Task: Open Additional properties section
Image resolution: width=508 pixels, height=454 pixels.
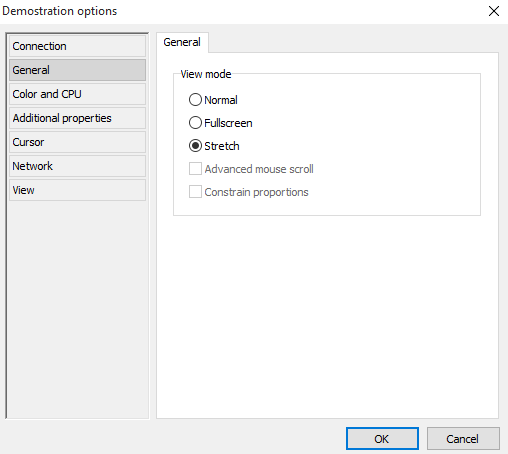Action: [x=77, y=118]
